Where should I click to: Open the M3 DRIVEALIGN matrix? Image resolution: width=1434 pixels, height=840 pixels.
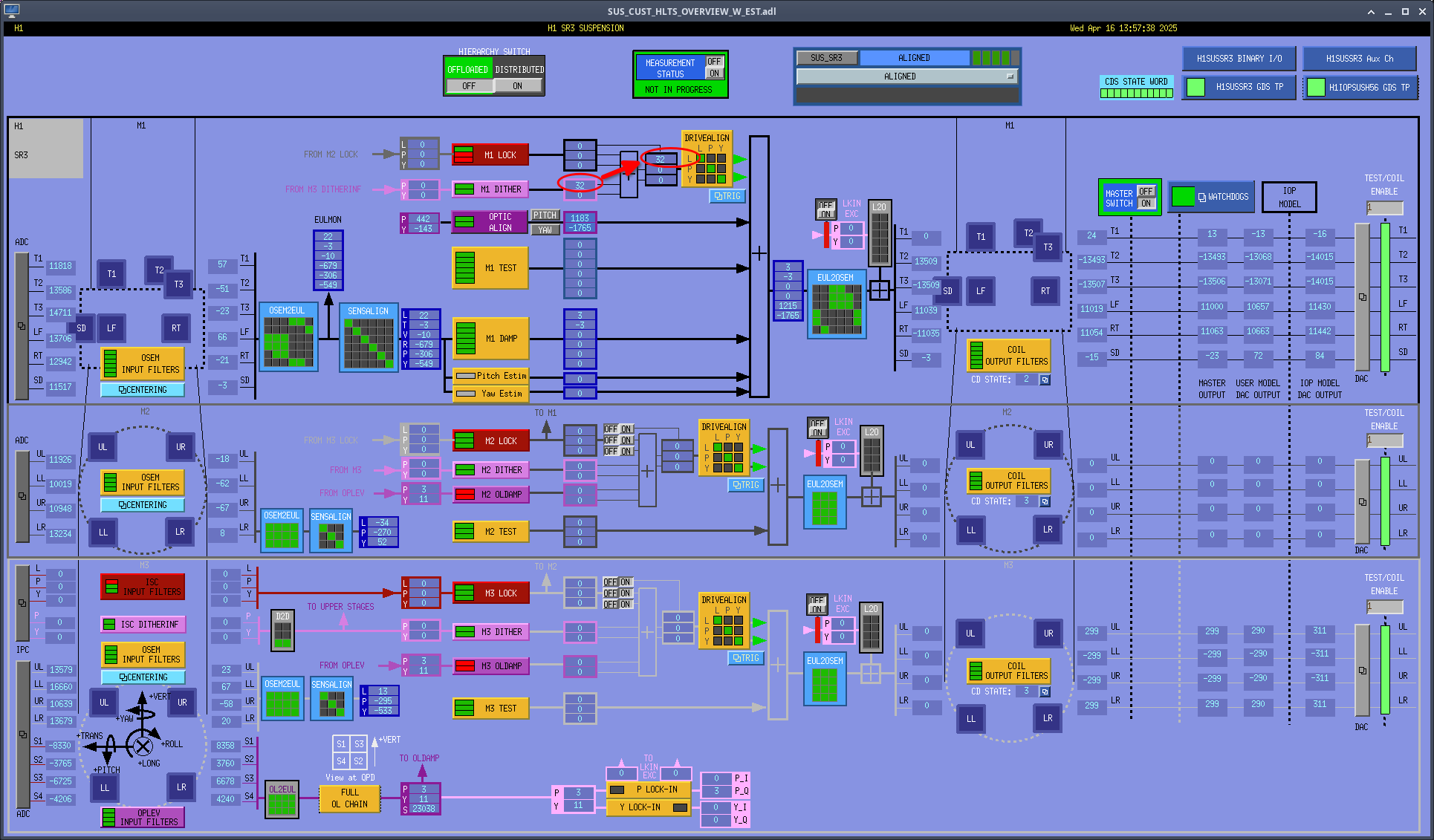[724, 620]
